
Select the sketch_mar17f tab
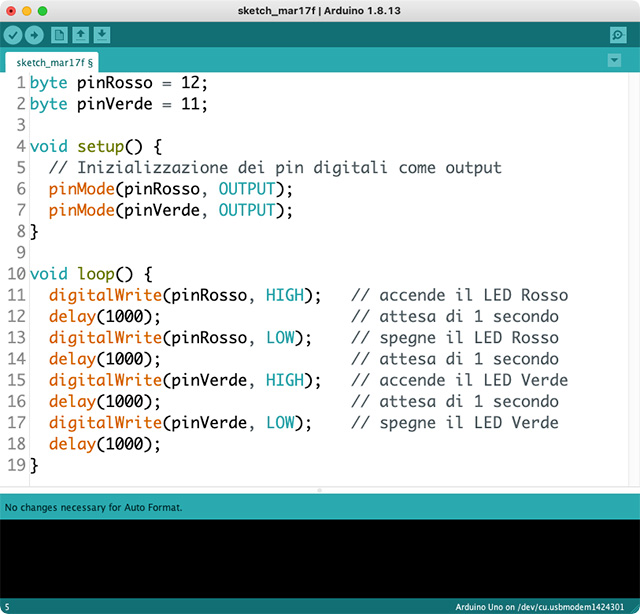(54, 62)
